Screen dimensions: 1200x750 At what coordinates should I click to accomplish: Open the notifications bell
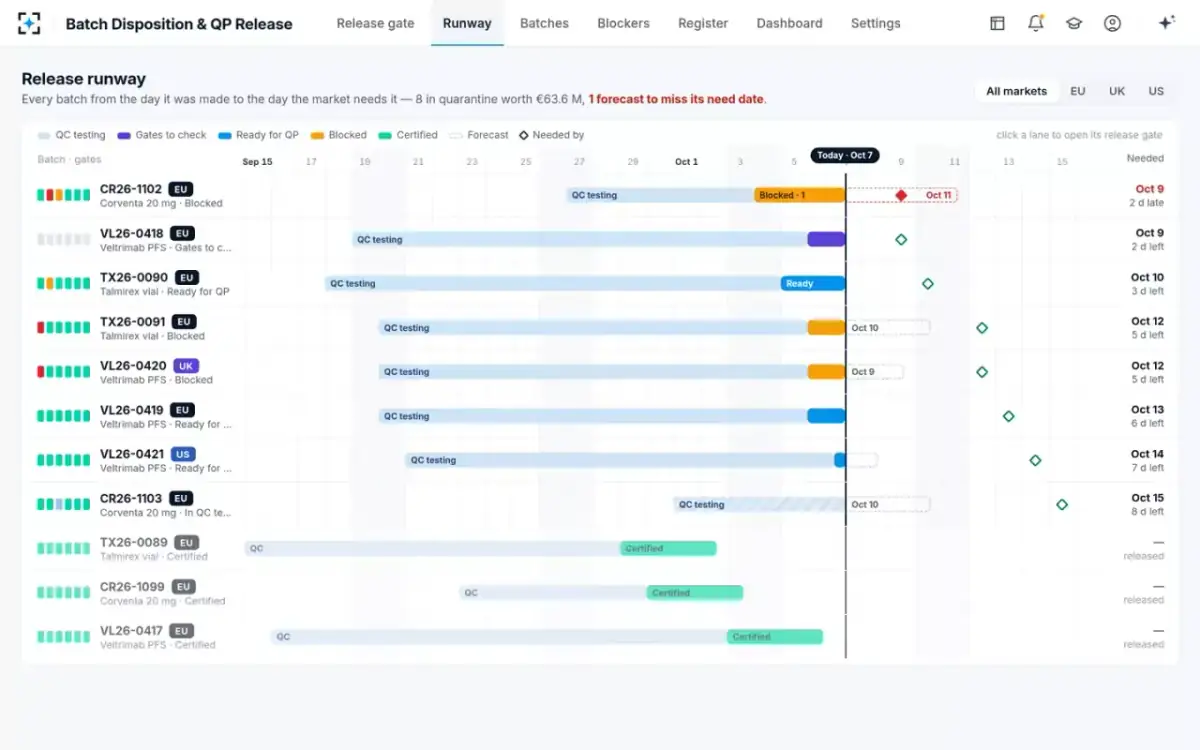[x=1035, y=23]
